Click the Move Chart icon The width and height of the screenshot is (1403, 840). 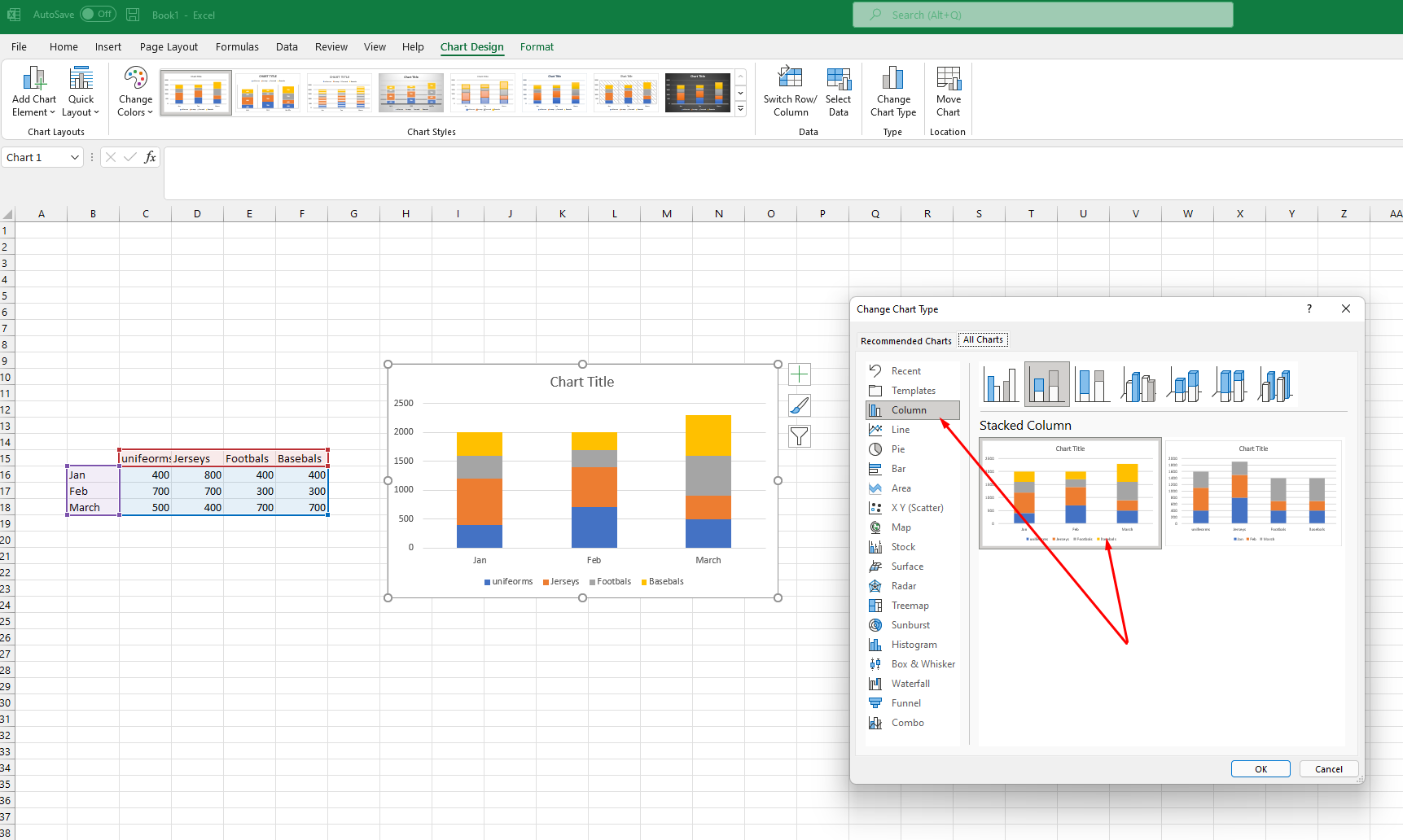pos(948,79)
